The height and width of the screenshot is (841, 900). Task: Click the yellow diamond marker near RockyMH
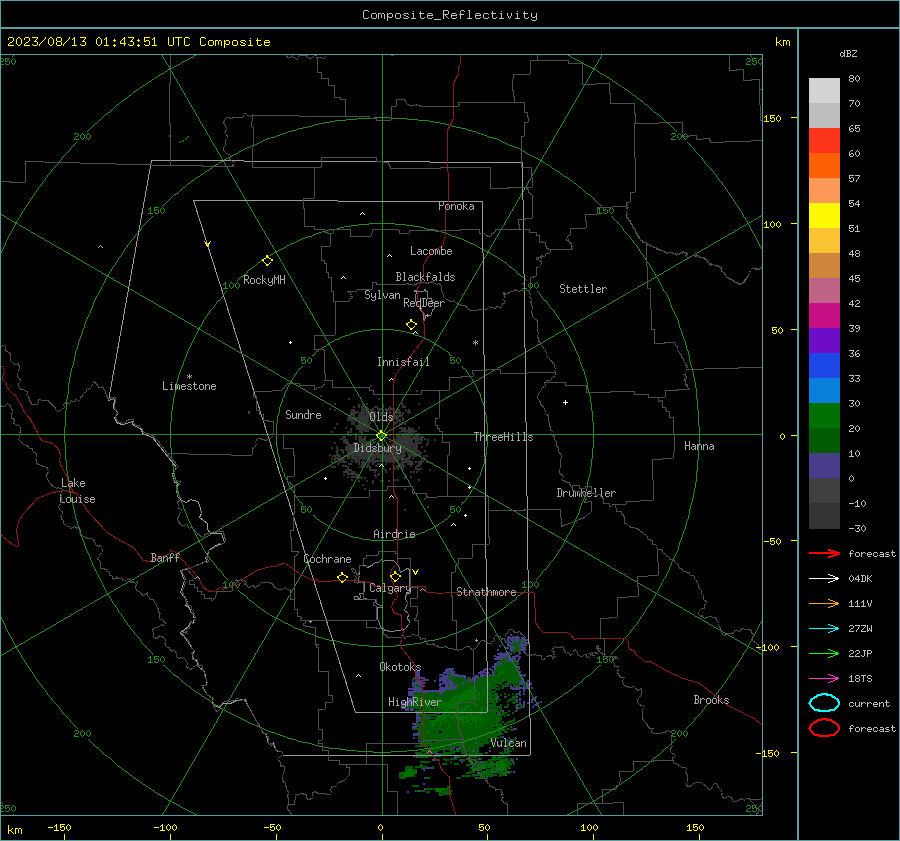267,261
